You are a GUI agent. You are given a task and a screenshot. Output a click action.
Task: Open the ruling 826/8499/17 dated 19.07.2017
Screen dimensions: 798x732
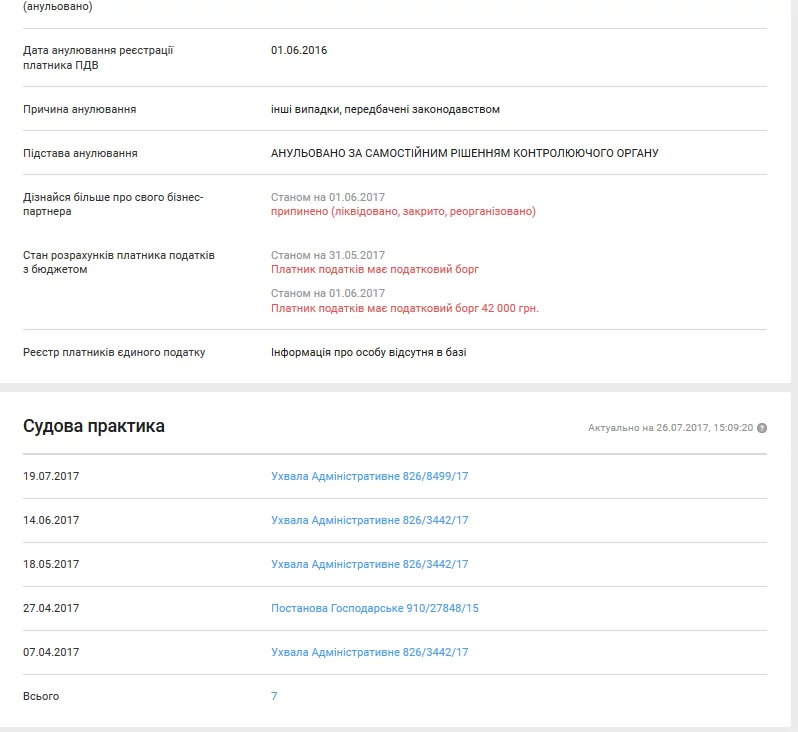point(369,476)
